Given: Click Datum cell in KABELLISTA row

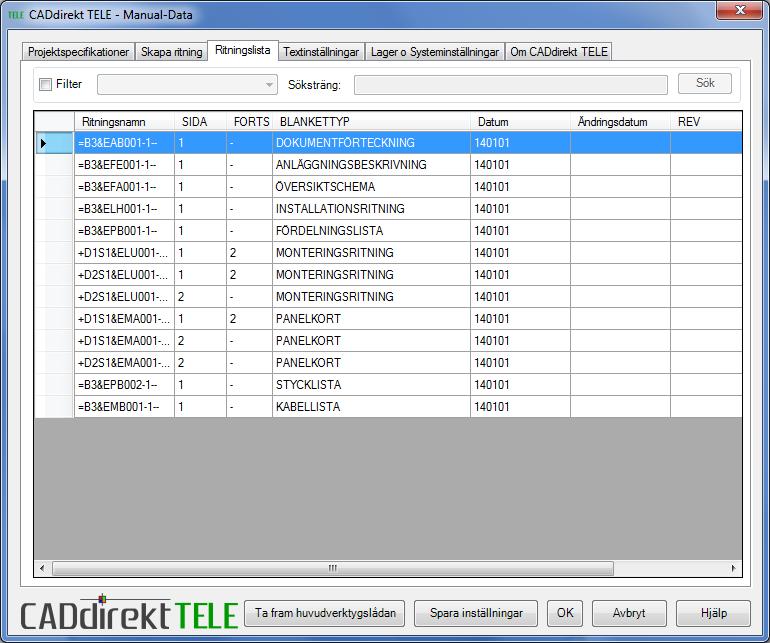Looking at the screenshot, I should click(521, 407).
